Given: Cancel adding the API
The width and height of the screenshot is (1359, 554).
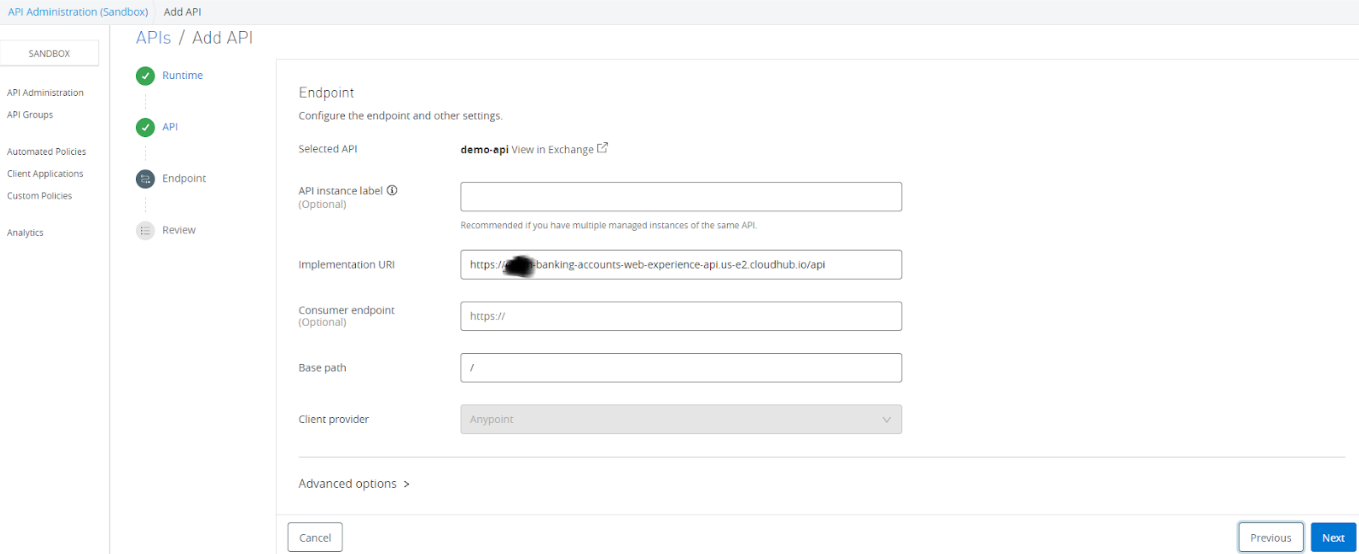Looking at the screenshot, I should pyautogui.click(x=315, y=538).
